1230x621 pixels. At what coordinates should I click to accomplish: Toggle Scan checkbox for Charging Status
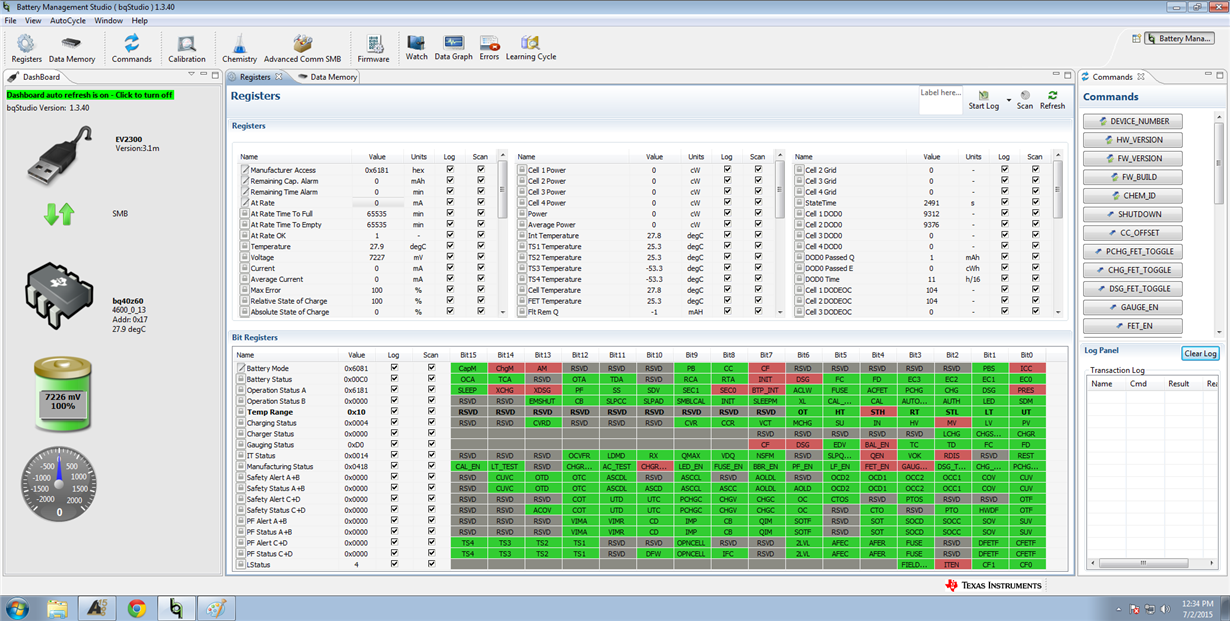[x=431, y=423]
